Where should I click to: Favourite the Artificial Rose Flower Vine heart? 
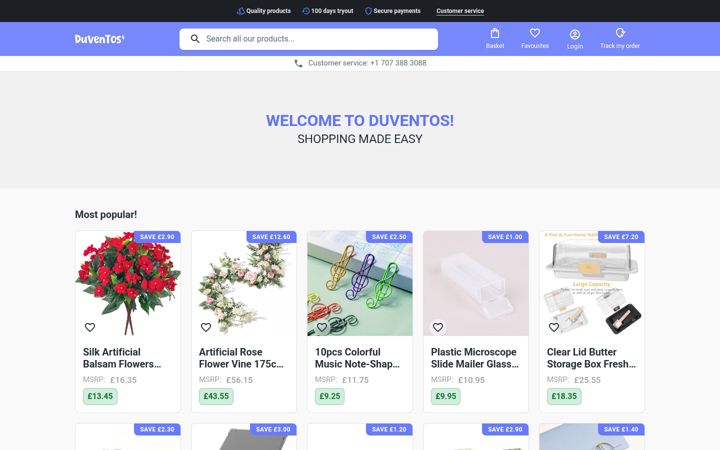tap(206, 327)
